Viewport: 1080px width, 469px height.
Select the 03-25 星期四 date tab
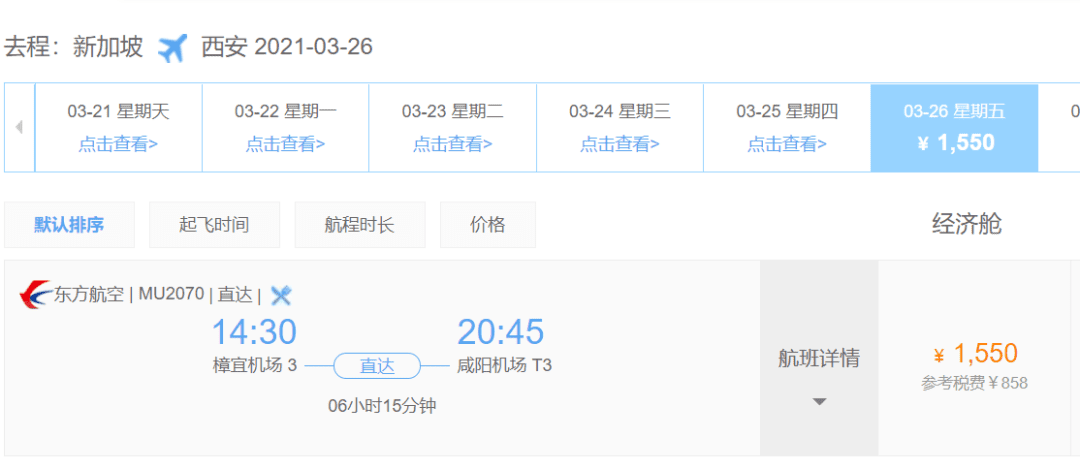point(787,127)
